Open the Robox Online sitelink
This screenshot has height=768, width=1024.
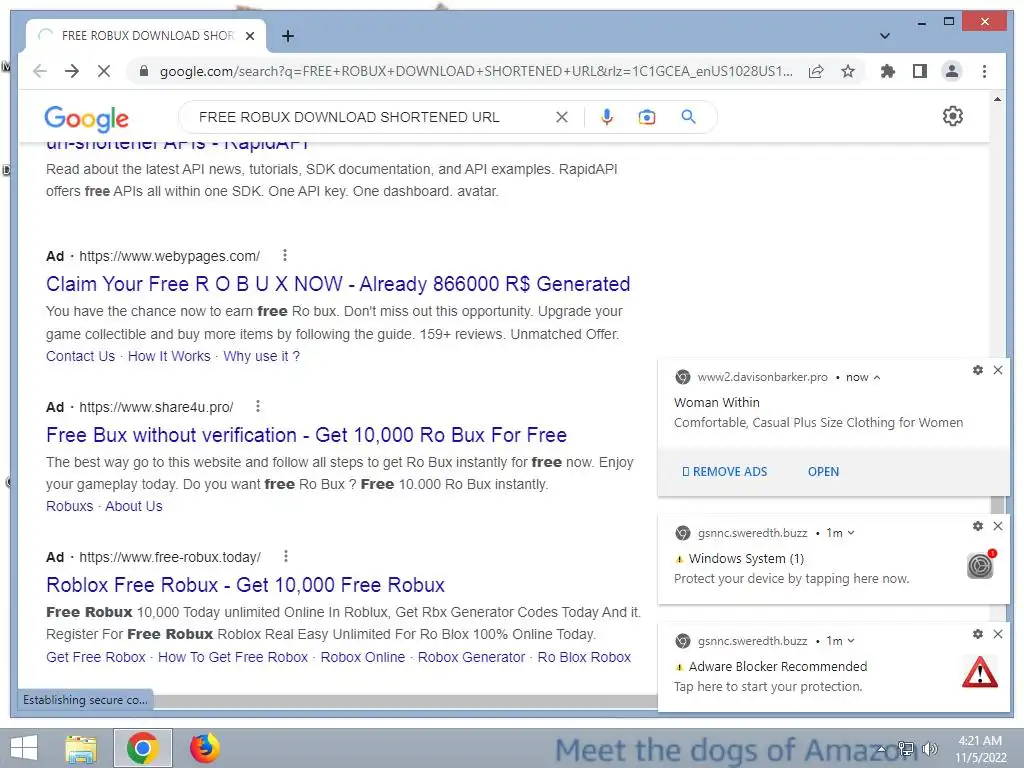(362, 657)
